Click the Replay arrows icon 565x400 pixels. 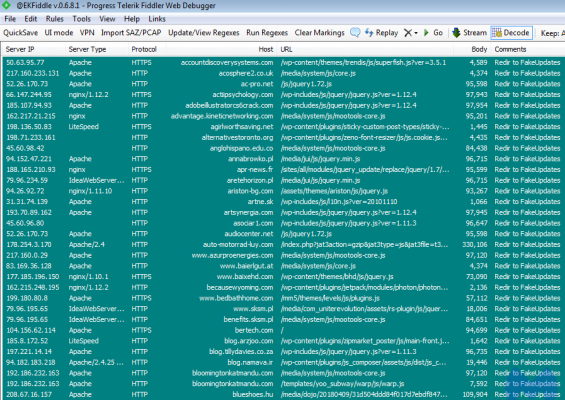point(369,33)
